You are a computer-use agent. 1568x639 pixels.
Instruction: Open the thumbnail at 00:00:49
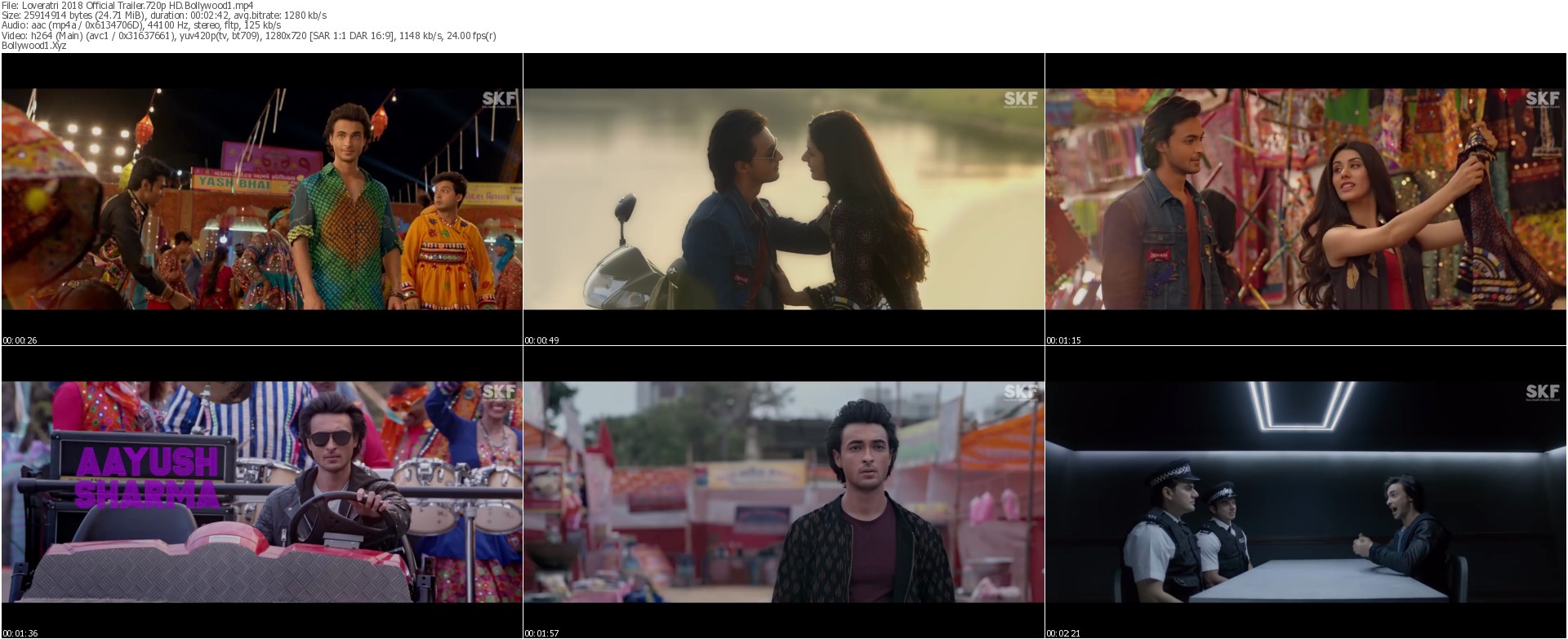pos(784,199)
